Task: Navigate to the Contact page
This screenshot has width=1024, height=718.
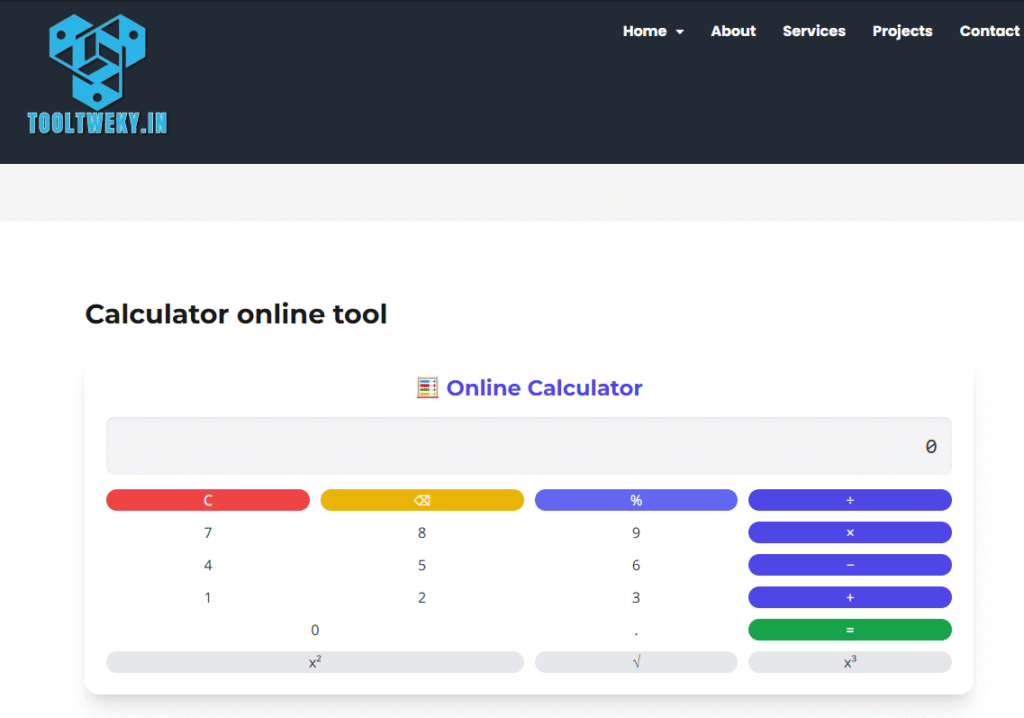Action: (x=989, y=31)
